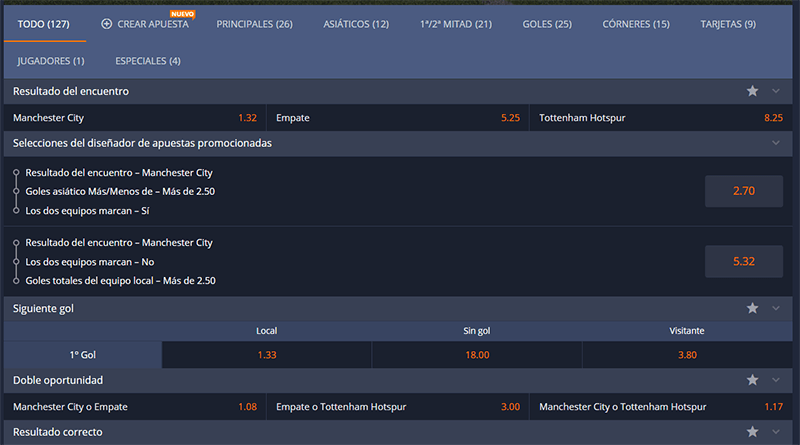Click the 1º Gol row label
Viewport: 800px width, 445px height.
pyautogui.click(x=83, y=355)
